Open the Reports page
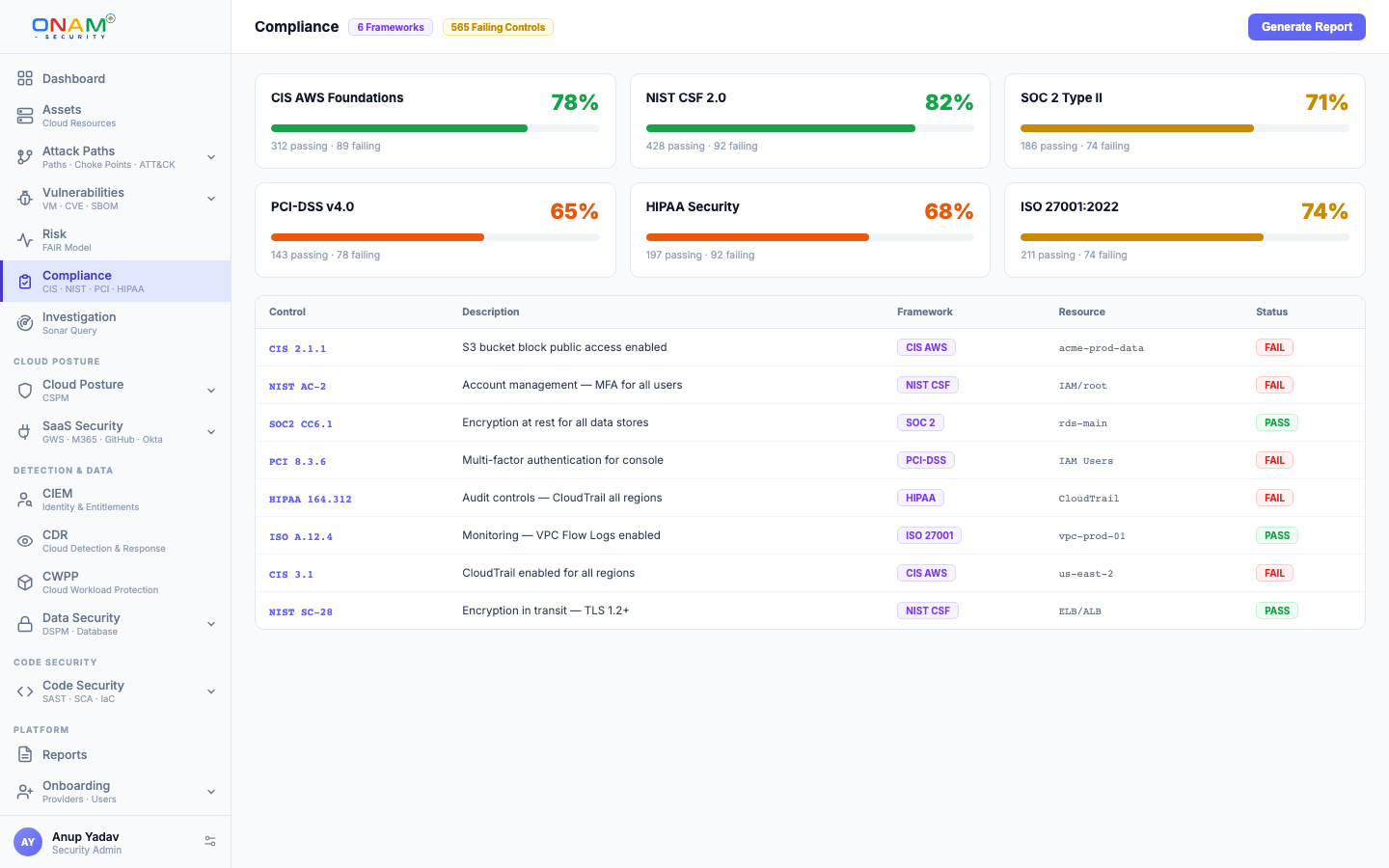This screenshot has height=868, width=1389. 116,755
